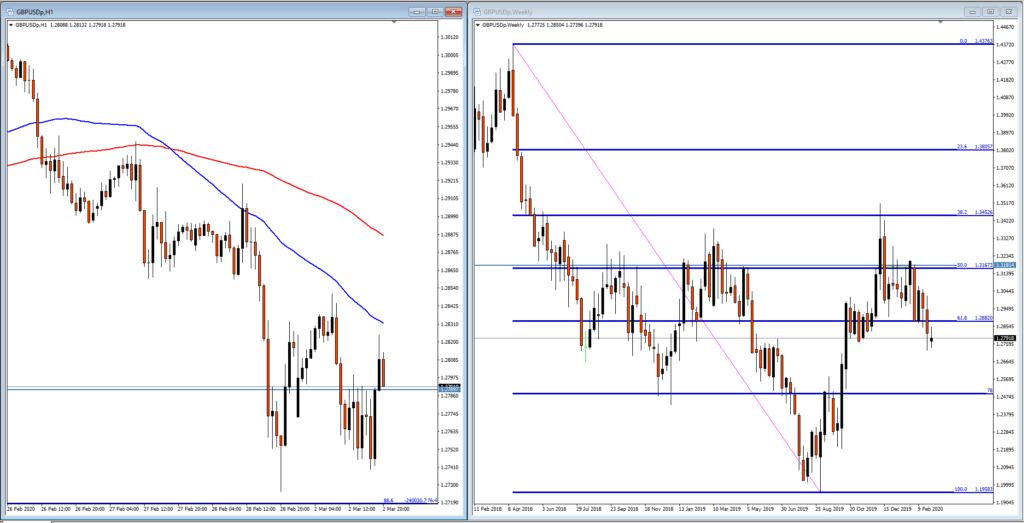Maximize the GBPUSDp,H1 chart window
Image resolution: width=1024 pixels, height=523 pixels.
pyautogui.click(x=436, y=11)
